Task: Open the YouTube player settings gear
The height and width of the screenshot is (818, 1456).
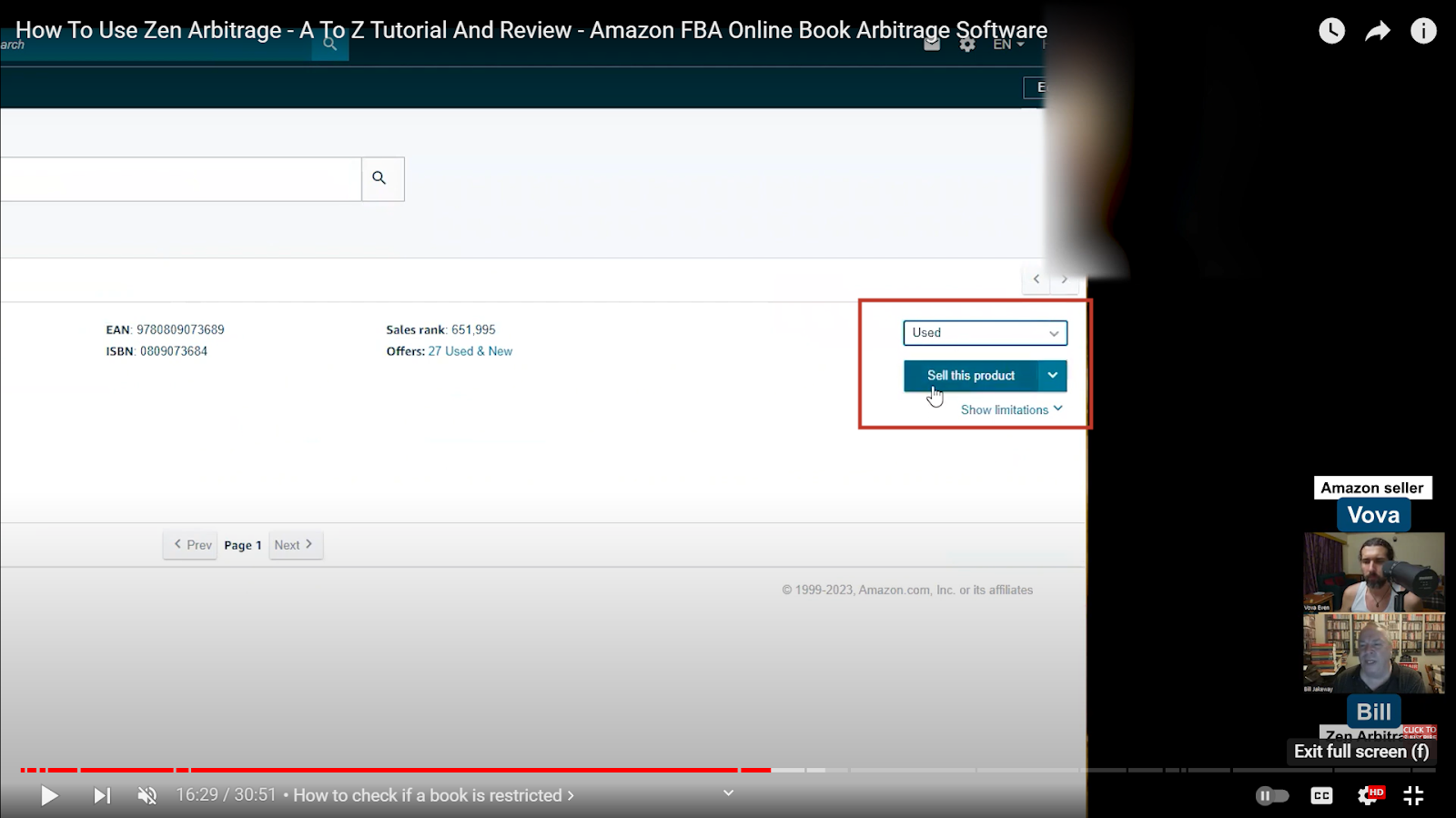Action: coord(1370,795)
